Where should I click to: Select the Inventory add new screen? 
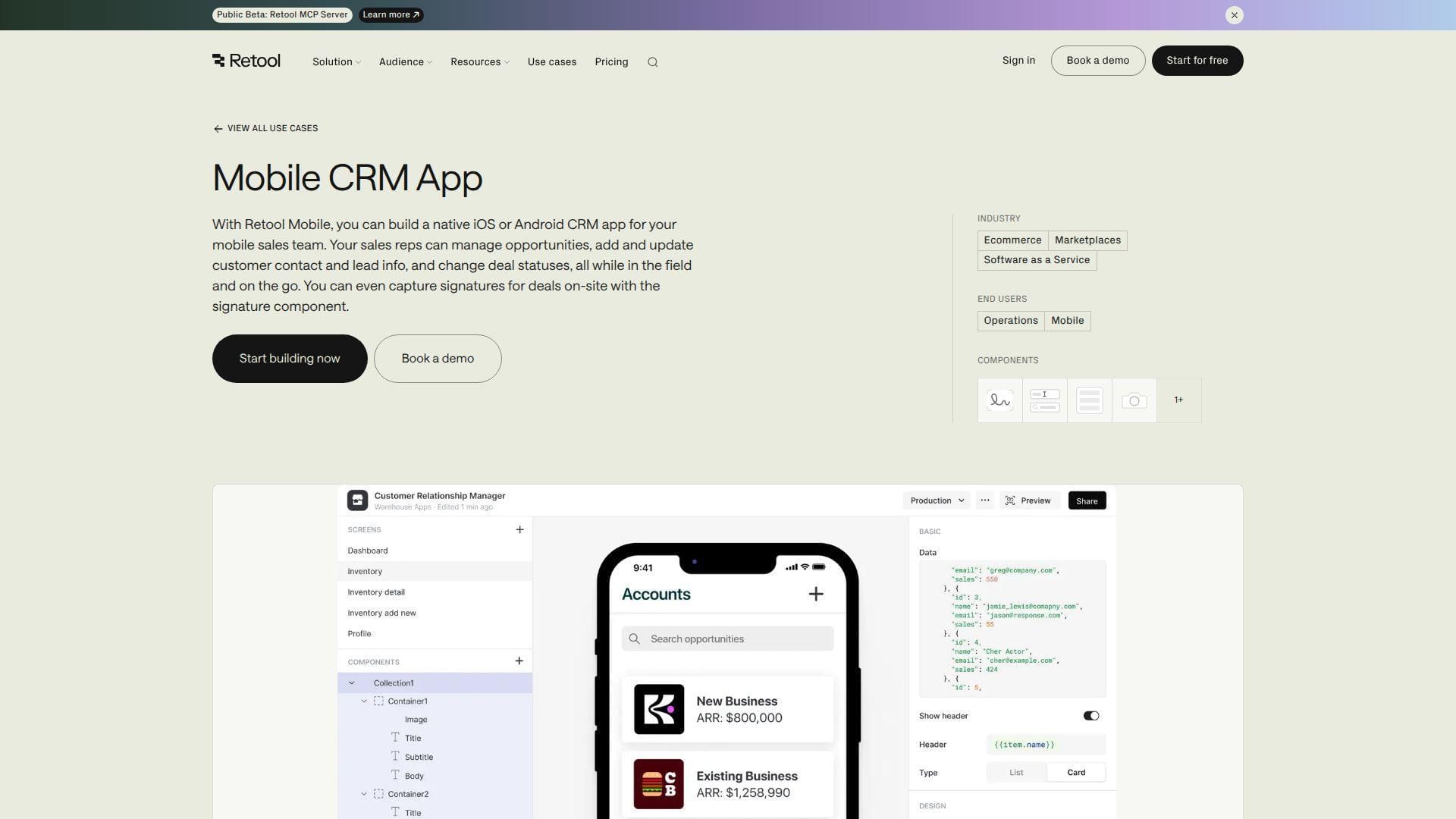tap(435, 613)
